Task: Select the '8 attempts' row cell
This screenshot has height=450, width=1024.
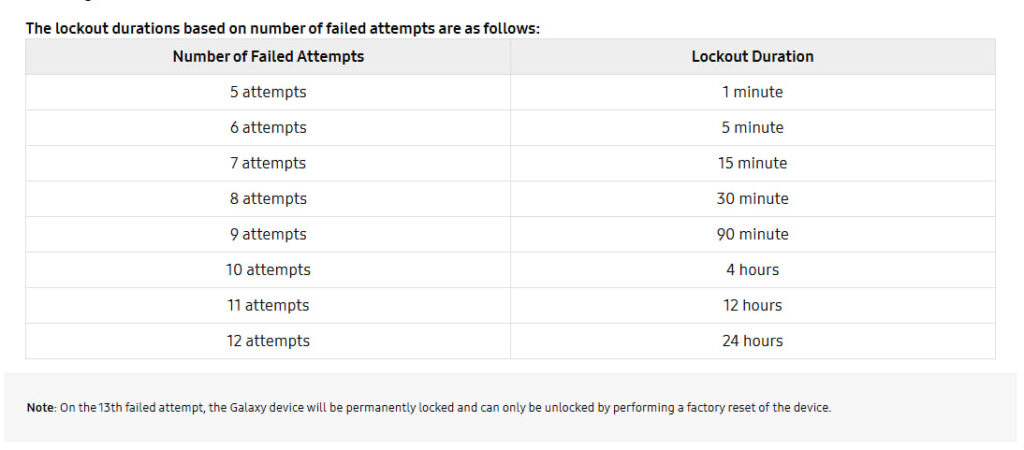Action: coord(268,199)
